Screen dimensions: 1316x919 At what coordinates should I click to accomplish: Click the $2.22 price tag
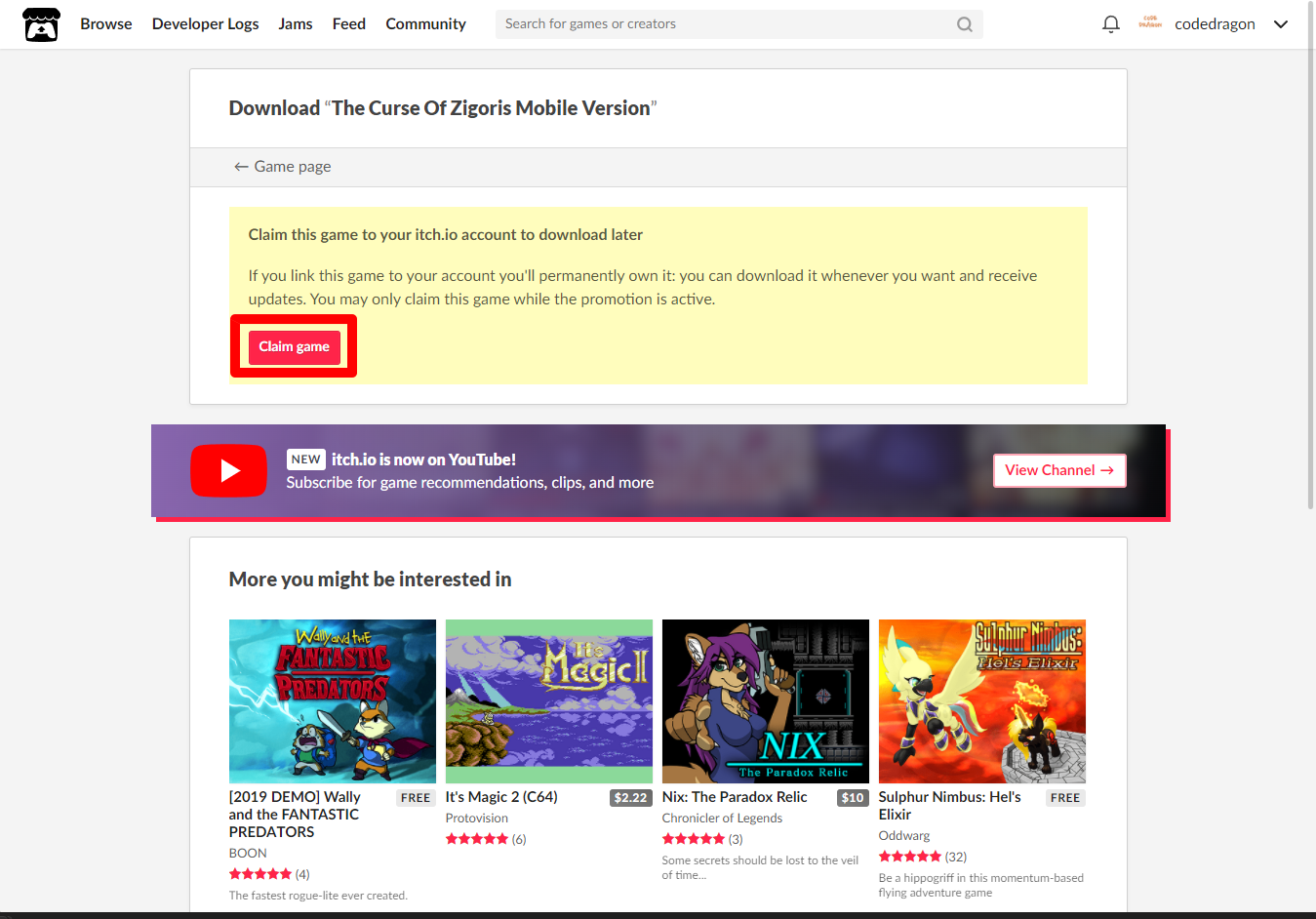click(x=631, y=798)
